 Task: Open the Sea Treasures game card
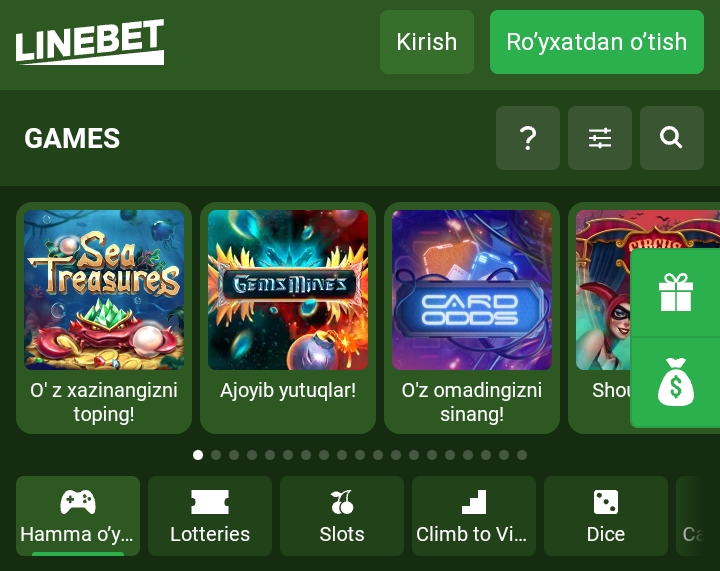(x=104, y=318)
